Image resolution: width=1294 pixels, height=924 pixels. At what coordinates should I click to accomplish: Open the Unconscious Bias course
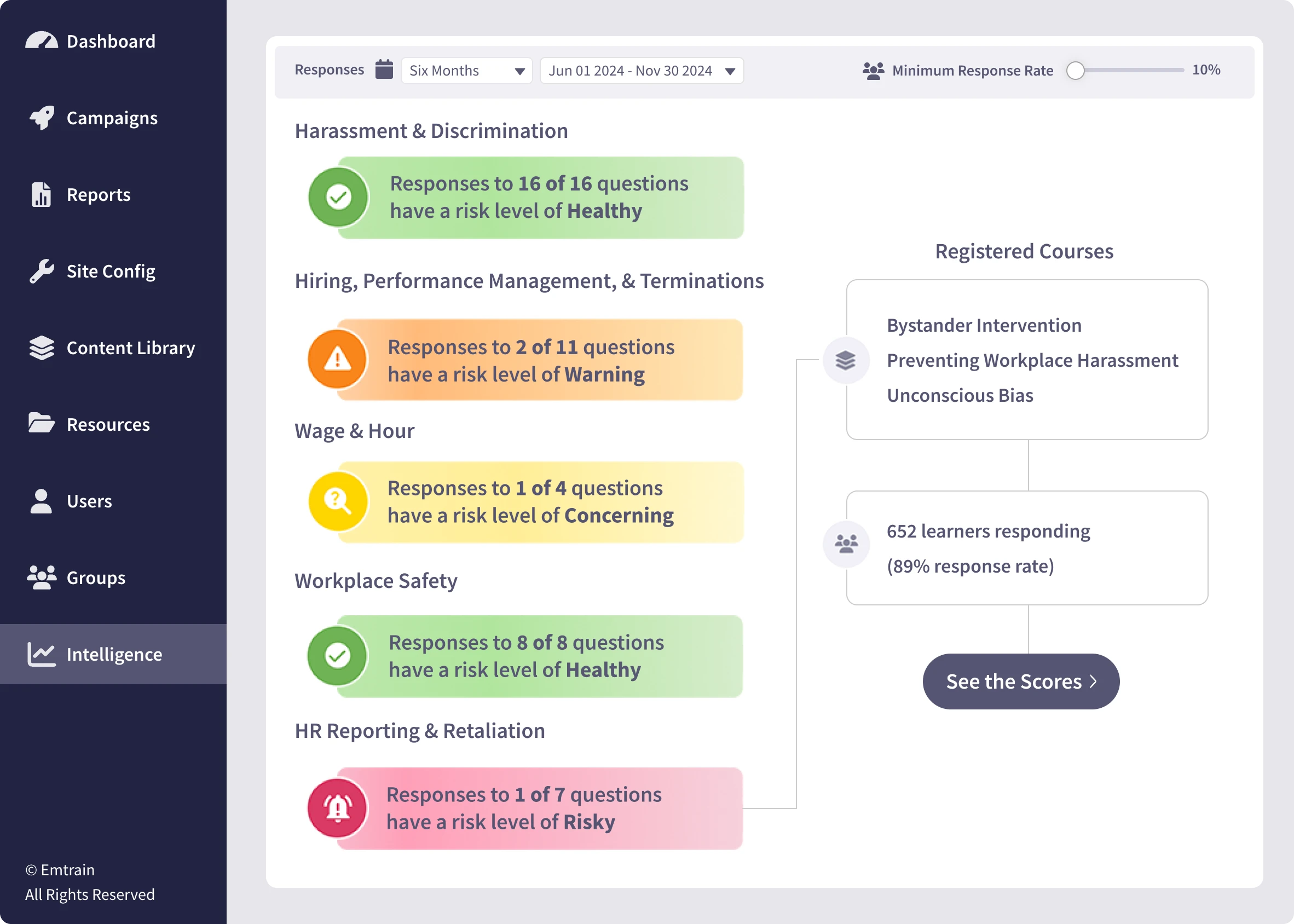(960, 395)
